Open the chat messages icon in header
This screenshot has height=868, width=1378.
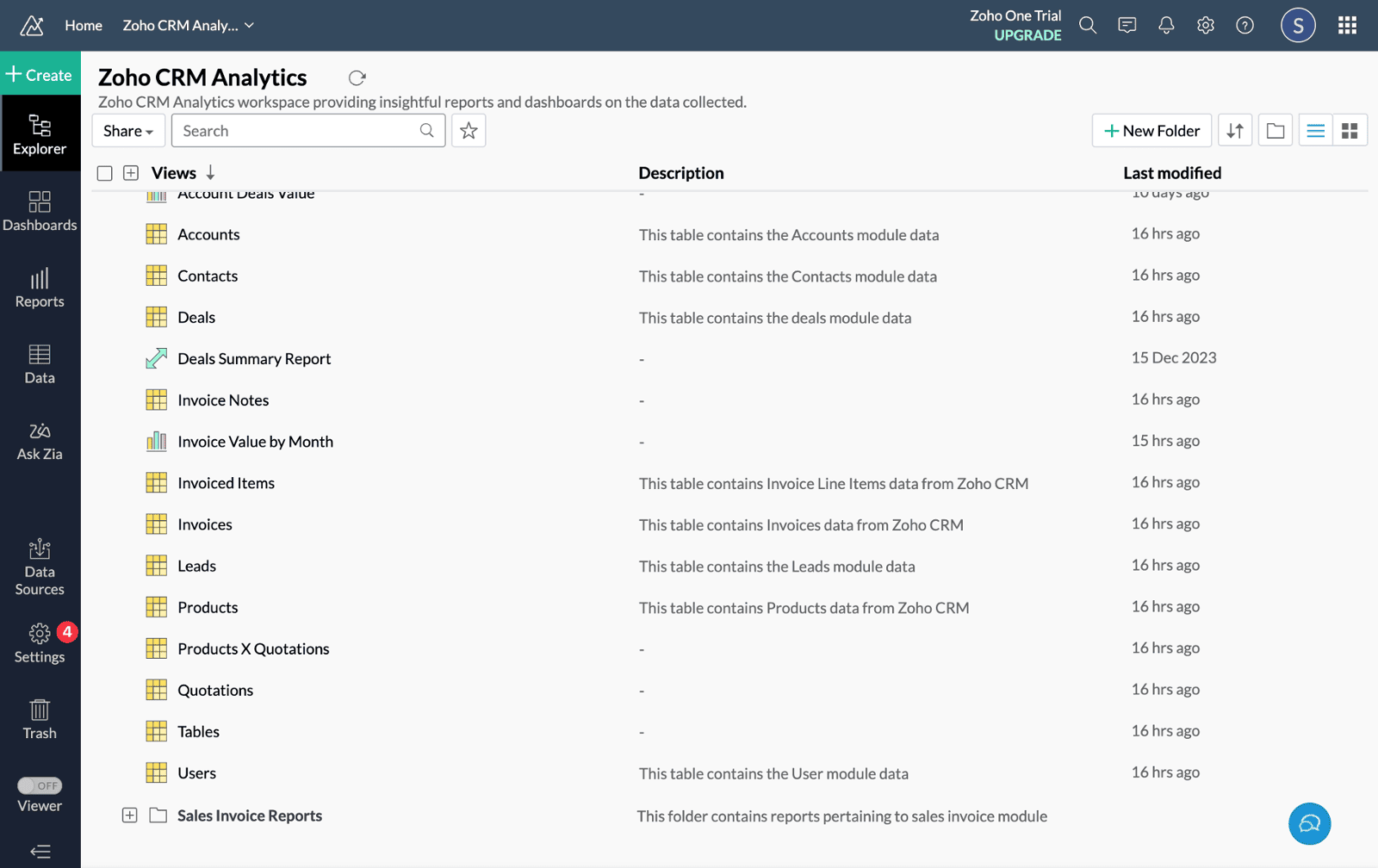click(1127, 25)
